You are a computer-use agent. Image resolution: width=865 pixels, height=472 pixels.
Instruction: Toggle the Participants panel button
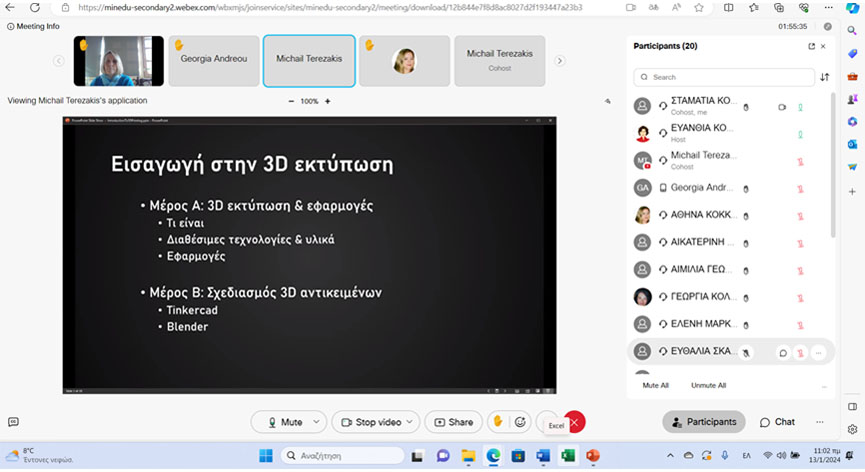[704, 422]
